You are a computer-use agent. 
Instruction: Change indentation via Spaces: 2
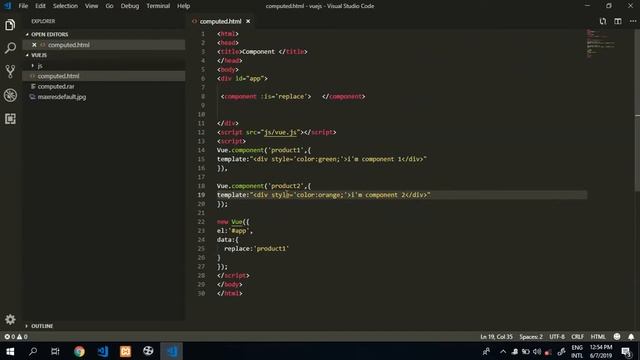(531, 337)
